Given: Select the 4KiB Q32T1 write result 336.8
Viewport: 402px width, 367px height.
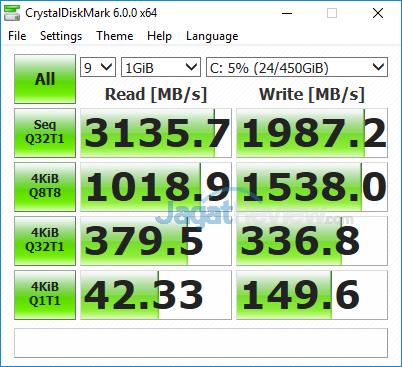Looking at the screenshot, I should pyautogui.click(x=312, y=241).
